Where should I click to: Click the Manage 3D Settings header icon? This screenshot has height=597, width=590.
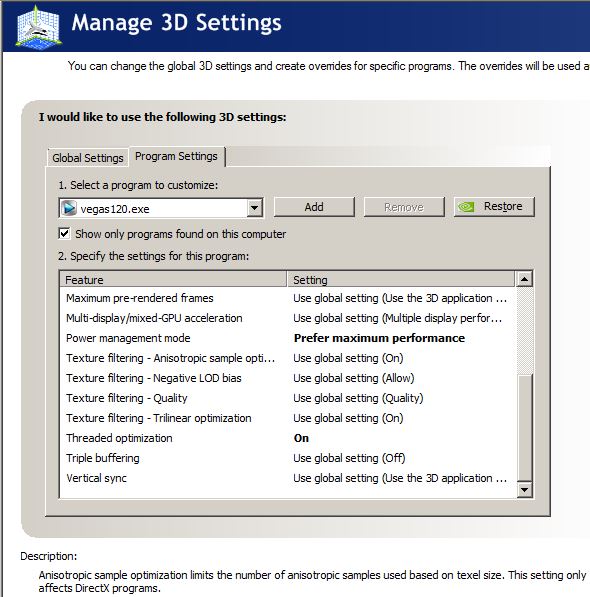tap(38, 27)
